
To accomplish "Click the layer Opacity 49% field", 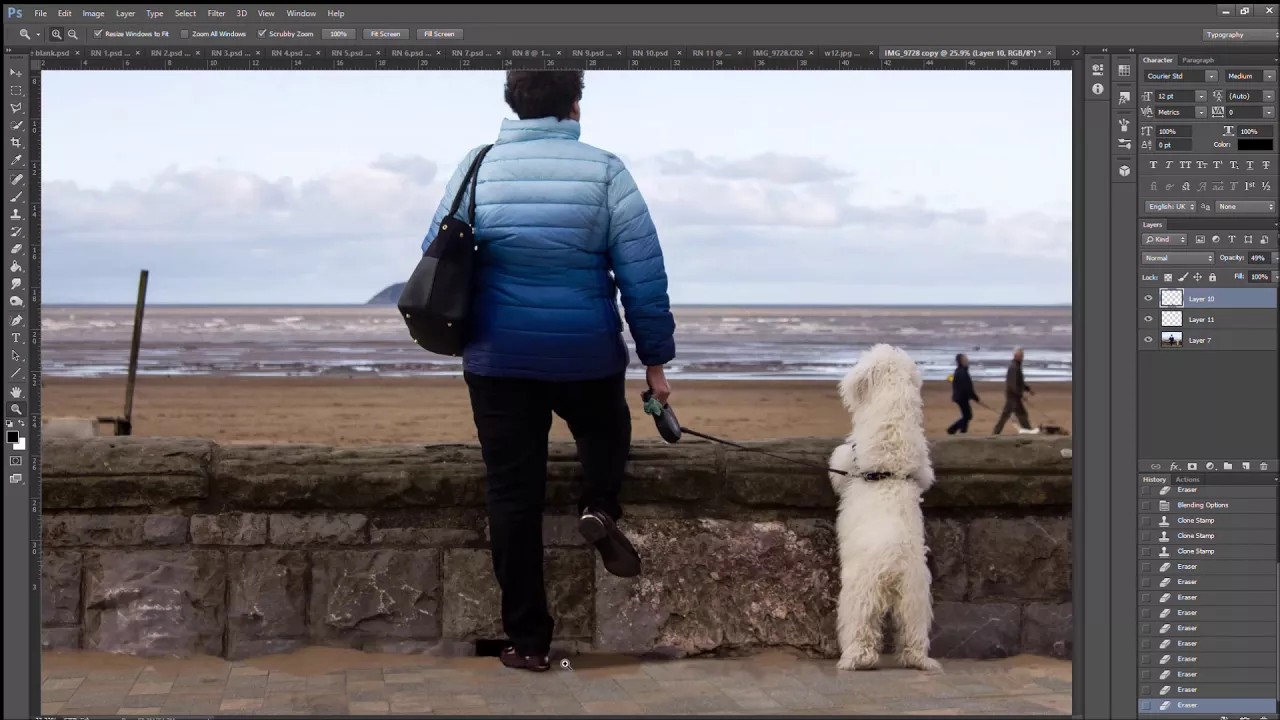I will point(1258,258).
